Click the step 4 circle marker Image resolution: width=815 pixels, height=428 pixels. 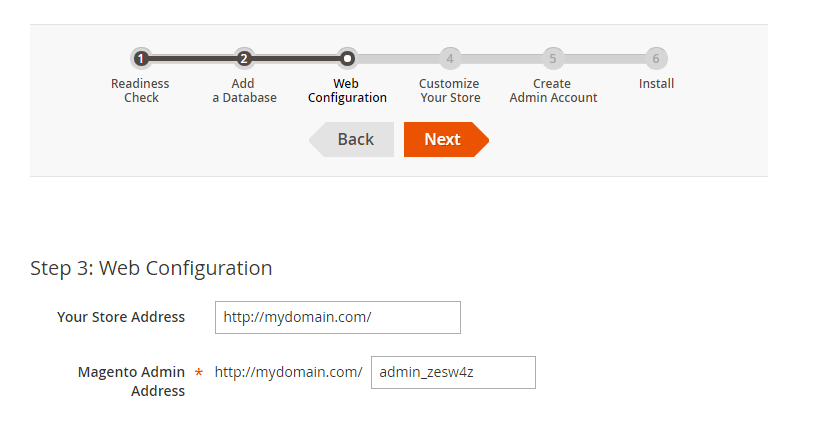(450, 58)
